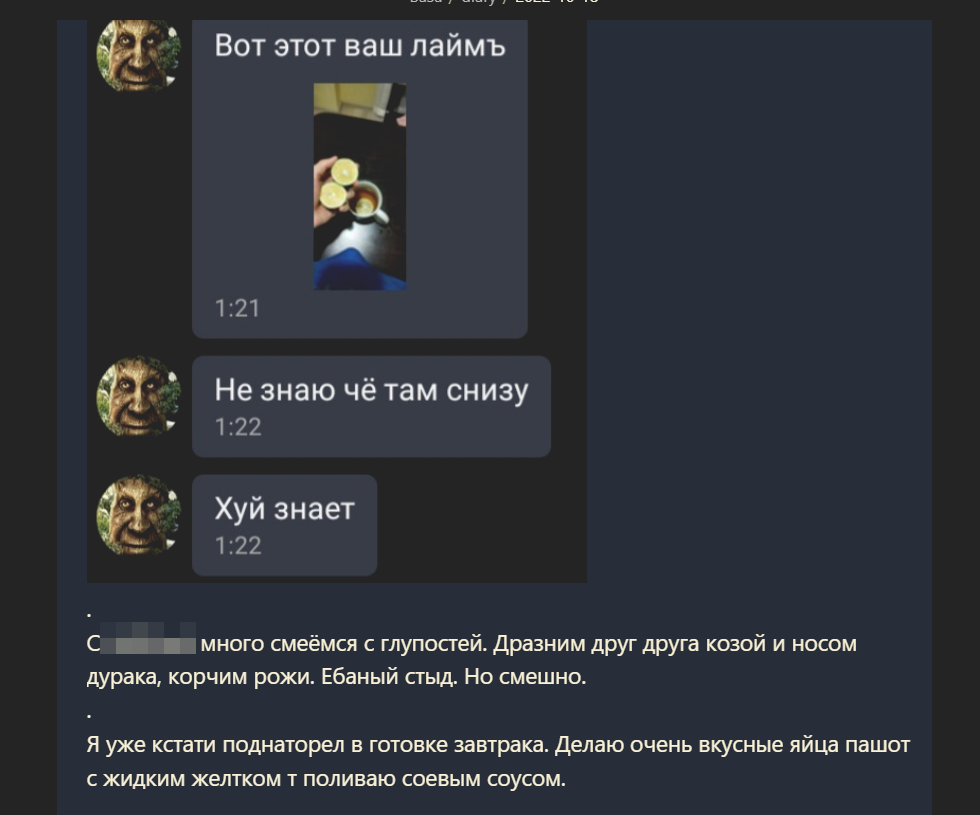Place cursor in the "поднаторел в готовке завтрака" line

(x=386, y=745)
